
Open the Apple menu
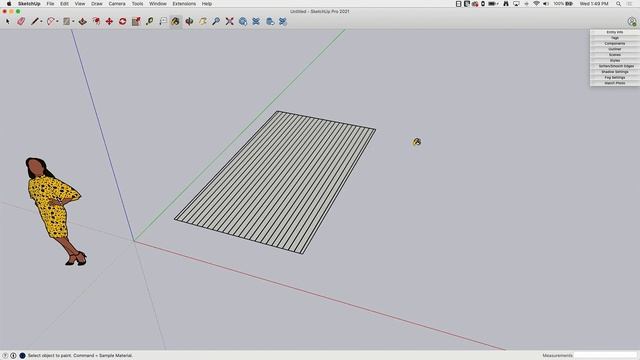(x=9, y=4)
